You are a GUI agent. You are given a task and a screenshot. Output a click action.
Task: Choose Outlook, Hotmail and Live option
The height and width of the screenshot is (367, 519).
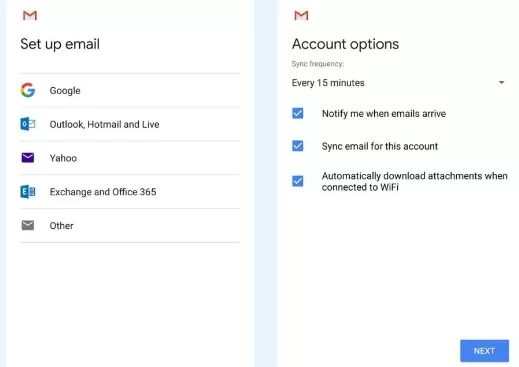click(130, 124)
